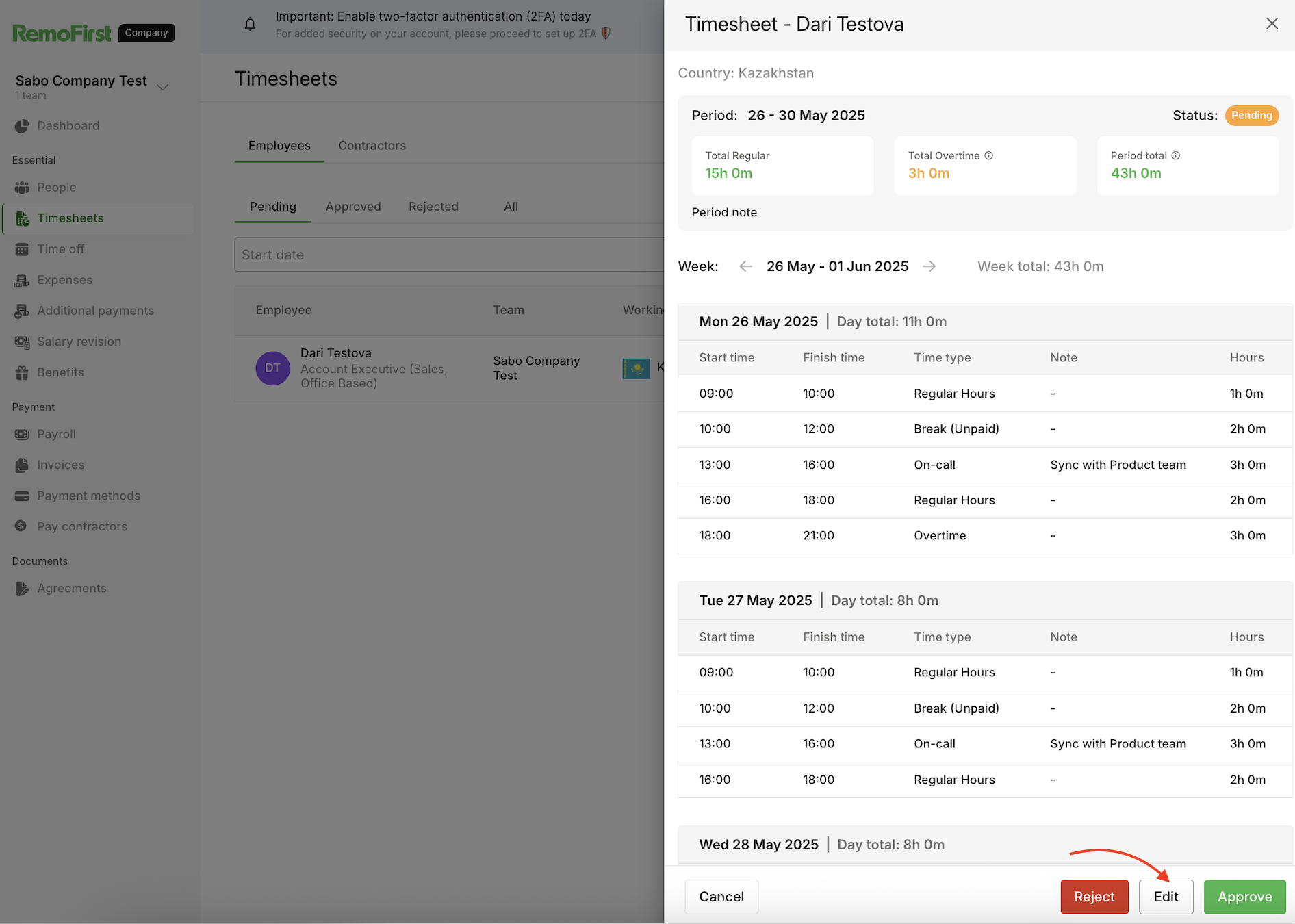Open Dashboard from the sidebar icon

coord(22,126)
